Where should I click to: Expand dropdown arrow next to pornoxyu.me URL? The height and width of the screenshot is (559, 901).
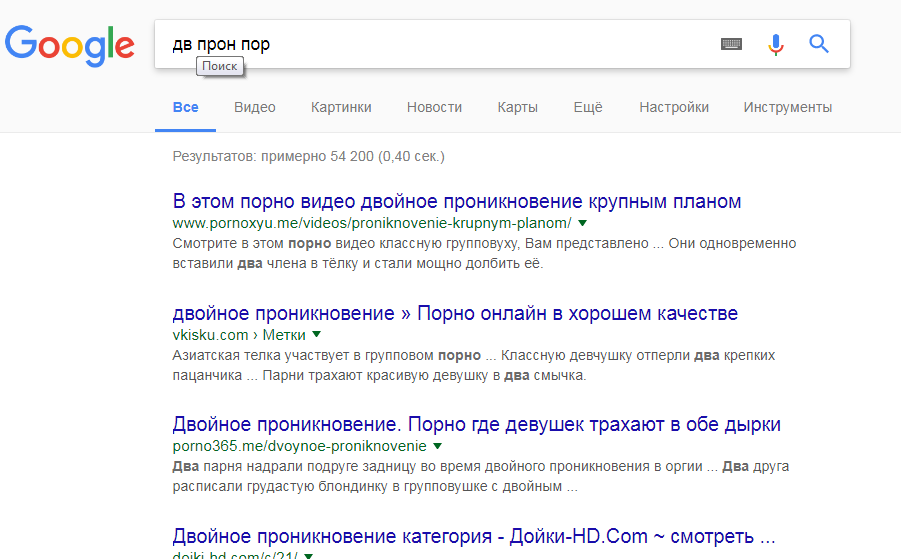[x=582, y=223]
